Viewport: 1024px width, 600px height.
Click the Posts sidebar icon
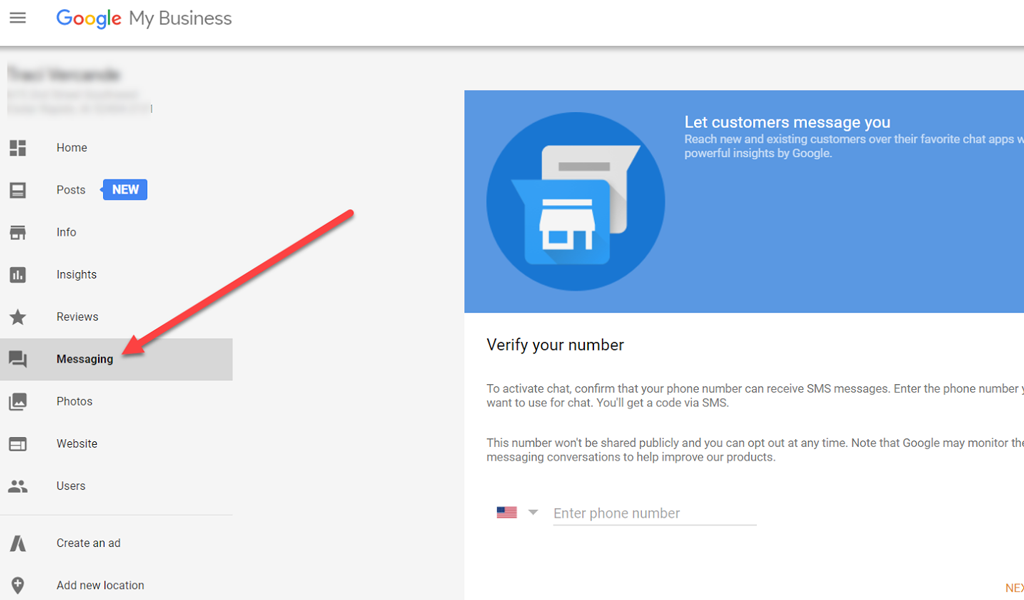pyautogui.click(x=18, y=190)
